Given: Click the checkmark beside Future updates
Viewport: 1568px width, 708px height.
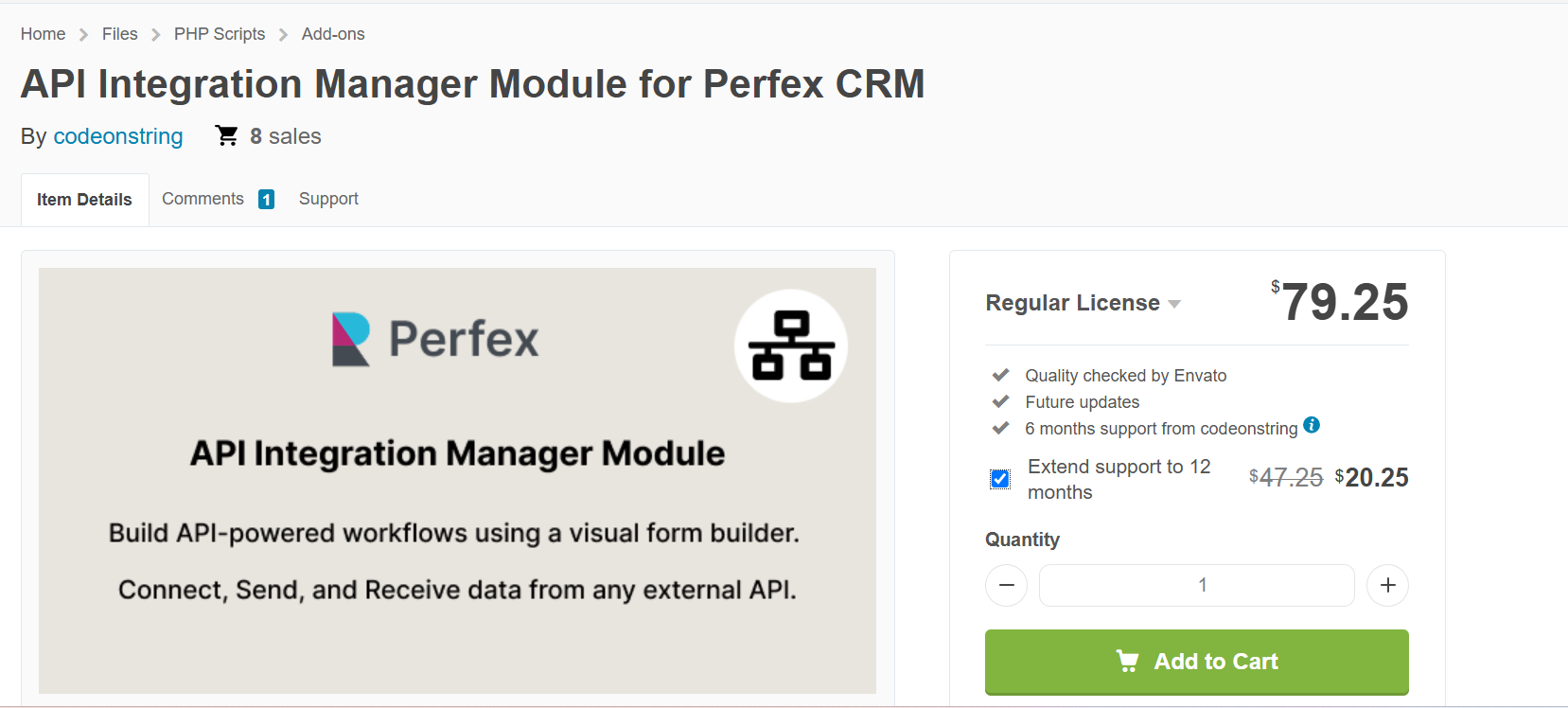Looking at the screenshot, I should [x=1000, y=401].
